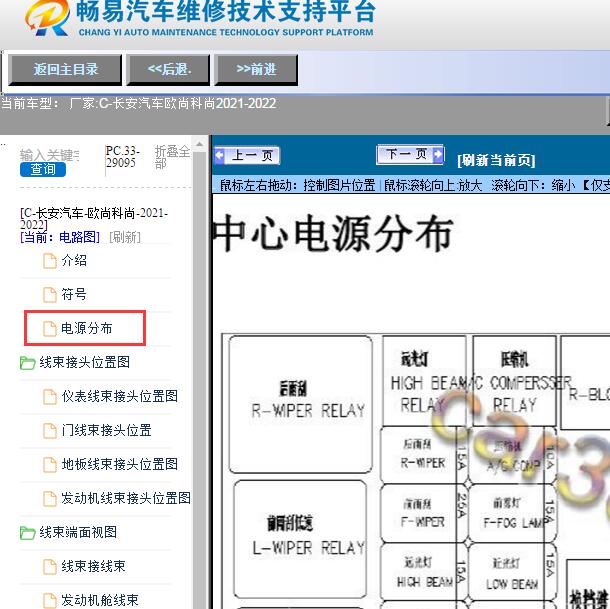
Task: Click 返回主目录 button
Action: click(x=65, y=70)
